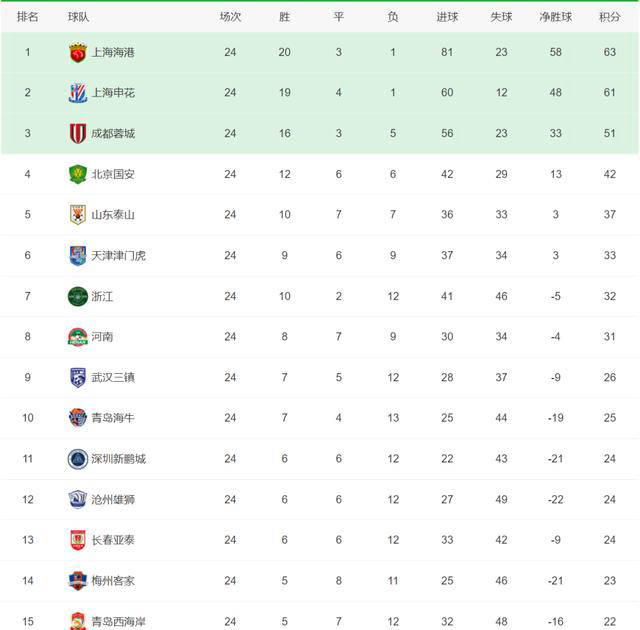
Task: Click the Shanghai Shenhua (上海申花) team crest
Action: pyautogui.click(x=78, y=93)
